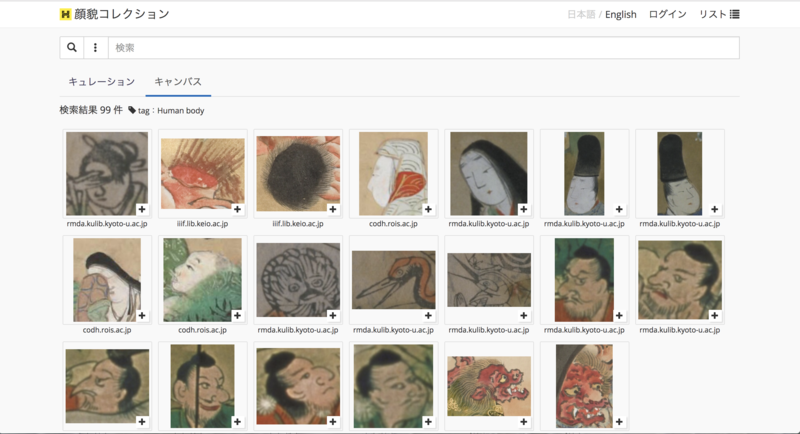Click the yellow H site logo
Image resolution: width=800 pixels, height=434 pixels.
(65, 14)
